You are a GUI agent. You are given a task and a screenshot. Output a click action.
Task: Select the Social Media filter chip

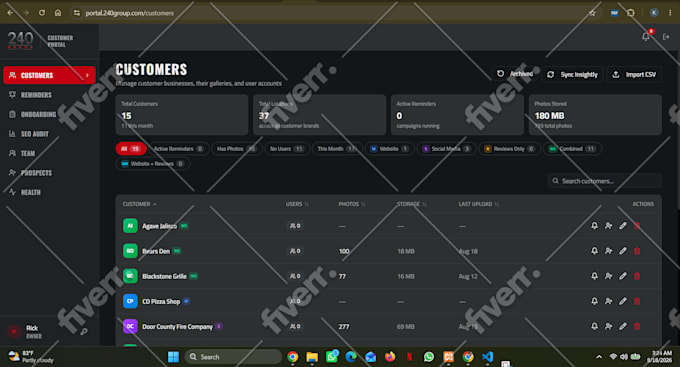coord(446,149)
